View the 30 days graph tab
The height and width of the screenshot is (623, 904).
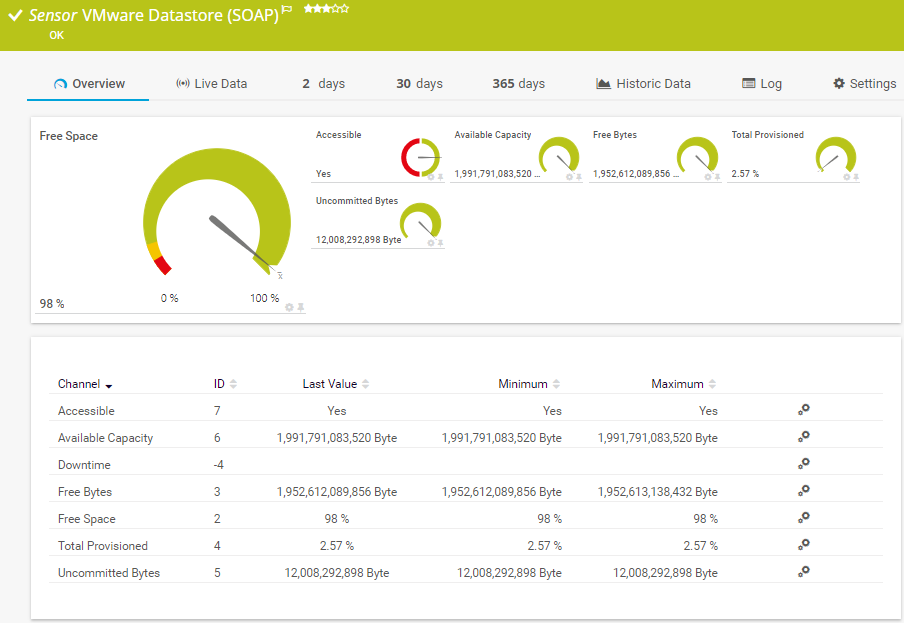click(419, 84)
